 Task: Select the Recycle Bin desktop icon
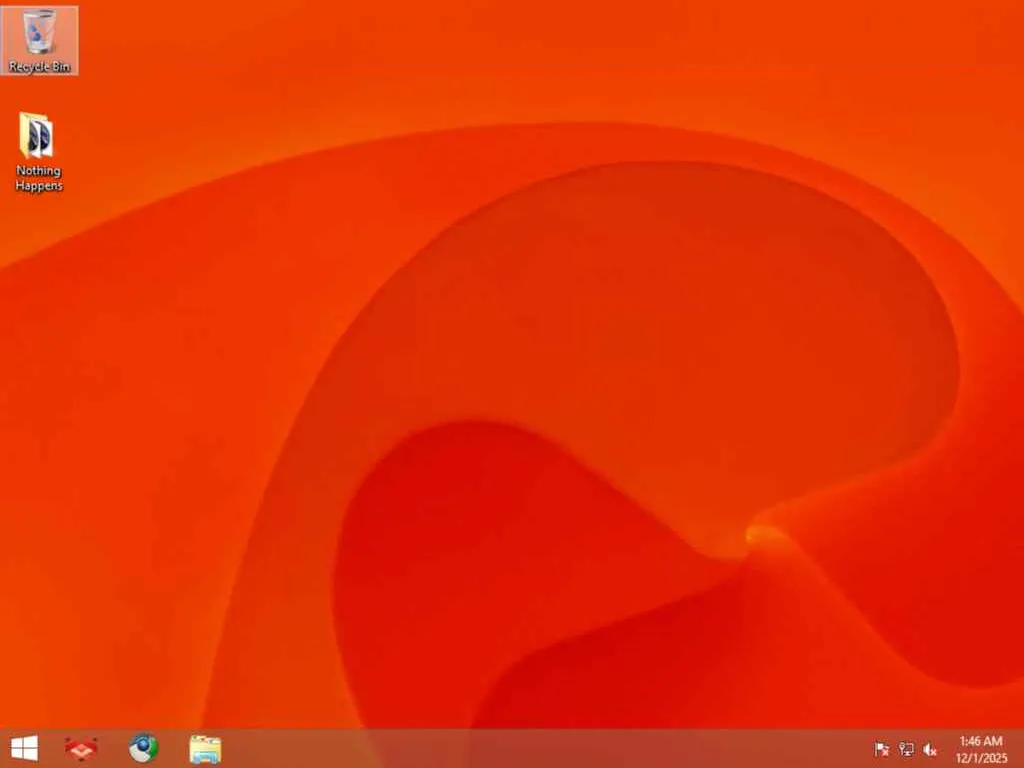pos(39,40)
